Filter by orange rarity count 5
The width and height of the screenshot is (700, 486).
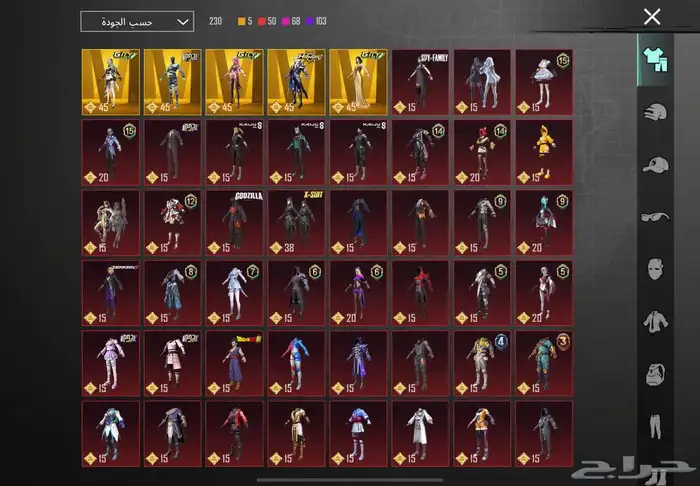(243, 21)
